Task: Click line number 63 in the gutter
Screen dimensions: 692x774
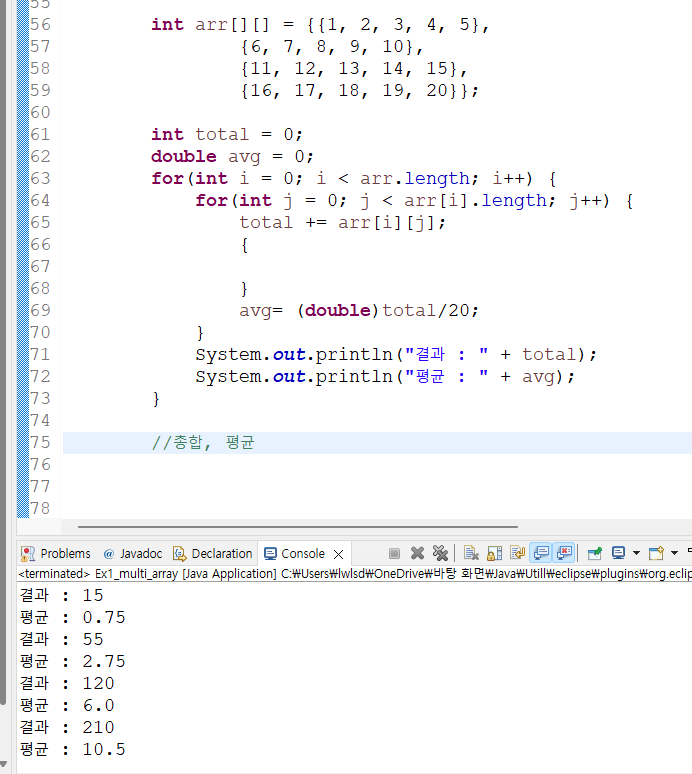Action: [x=40, y=178]
